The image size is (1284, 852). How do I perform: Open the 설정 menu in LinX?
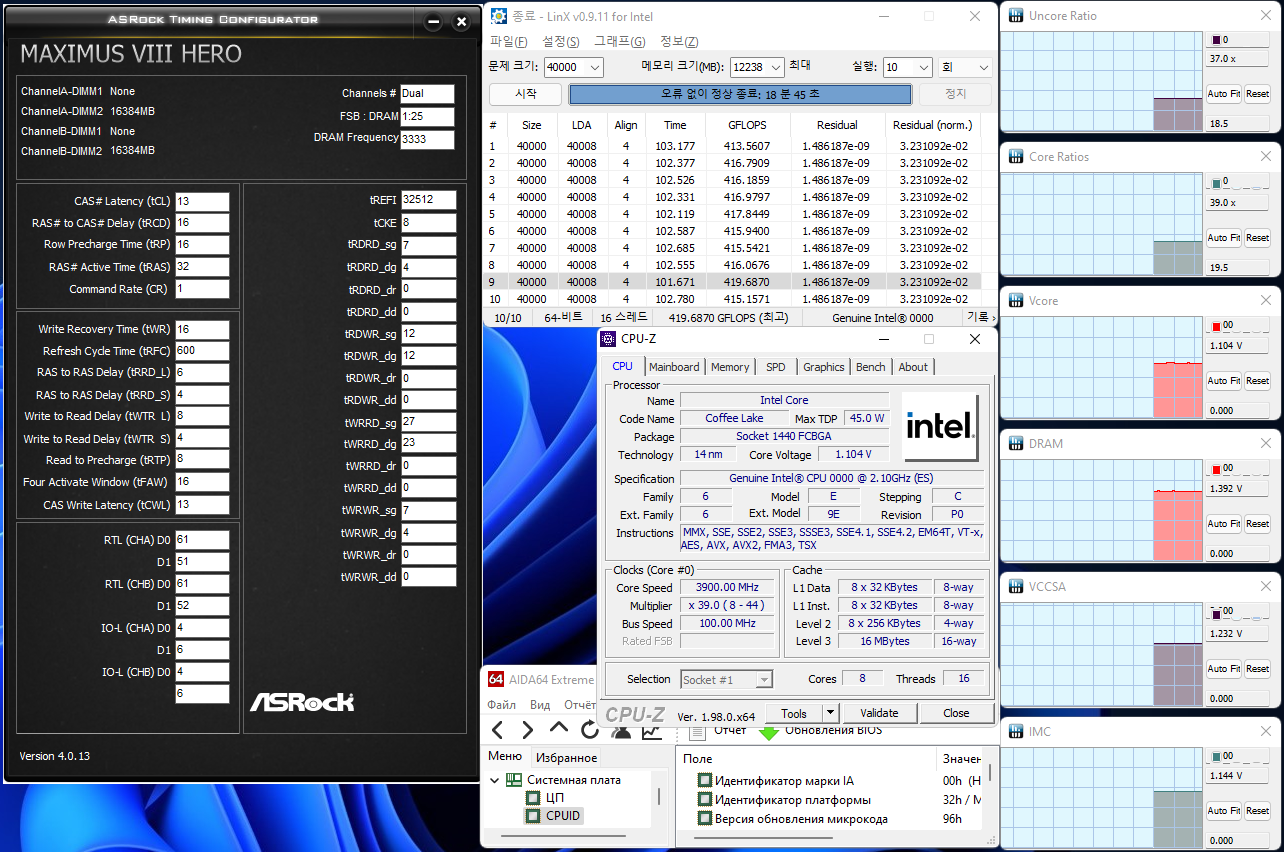coord(560,41)
